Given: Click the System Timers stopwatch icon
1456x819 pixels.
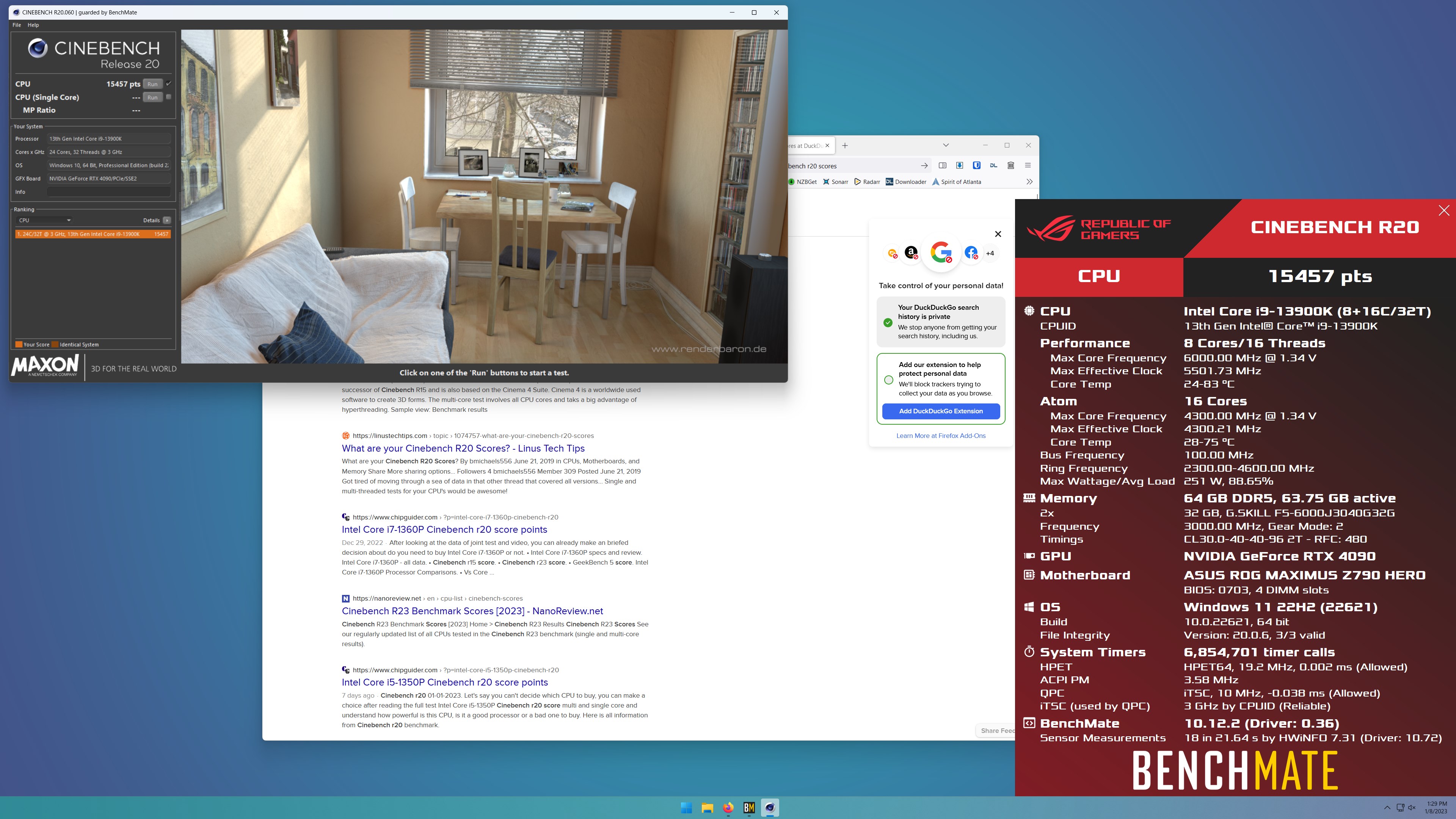Looking at the screenshot, I should pyautogui.click(x=1029, y=652).
